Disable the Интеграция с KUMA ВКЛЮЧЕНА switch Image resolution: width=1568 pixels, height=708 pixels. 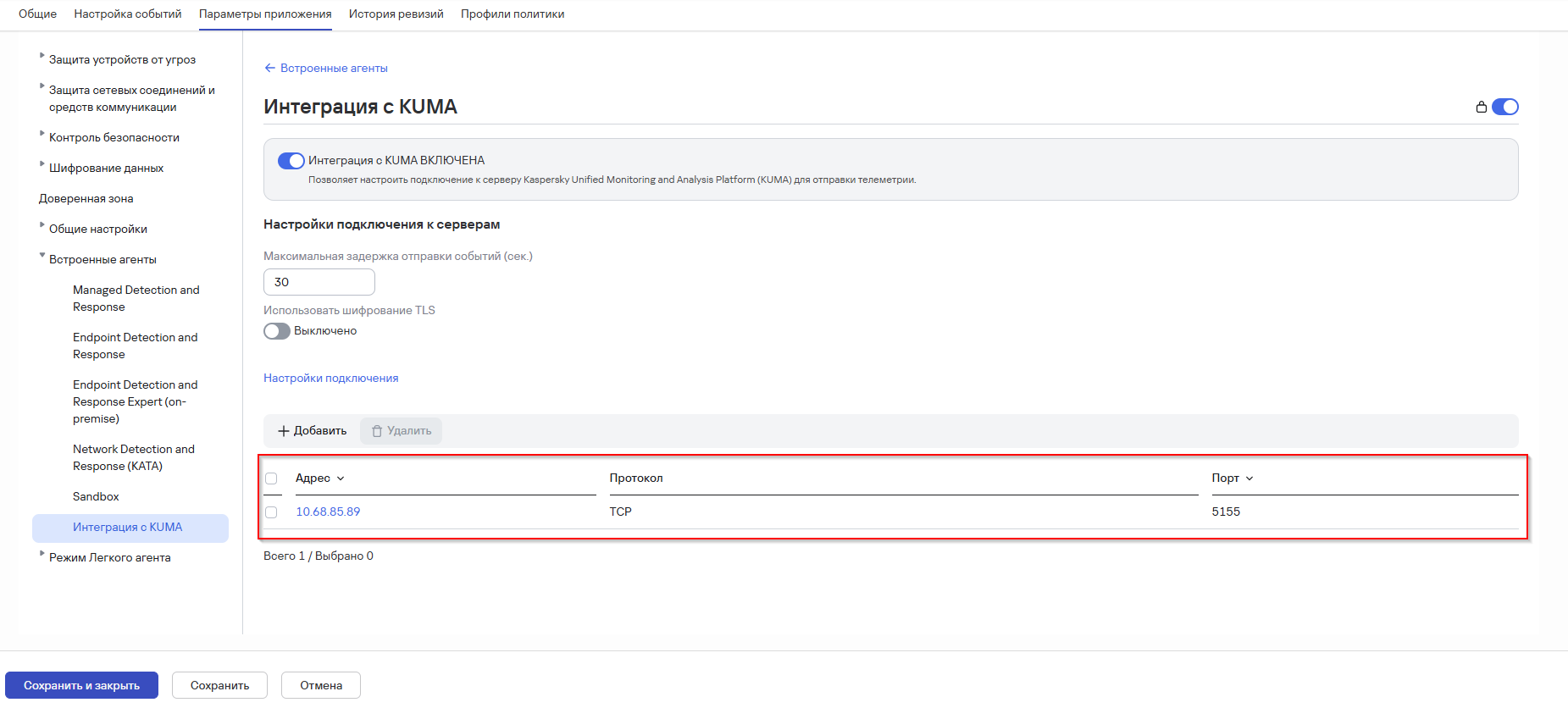291,161
